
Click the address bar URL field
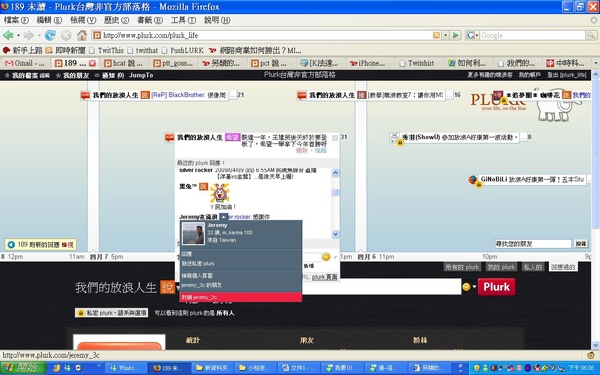[264, 35]
